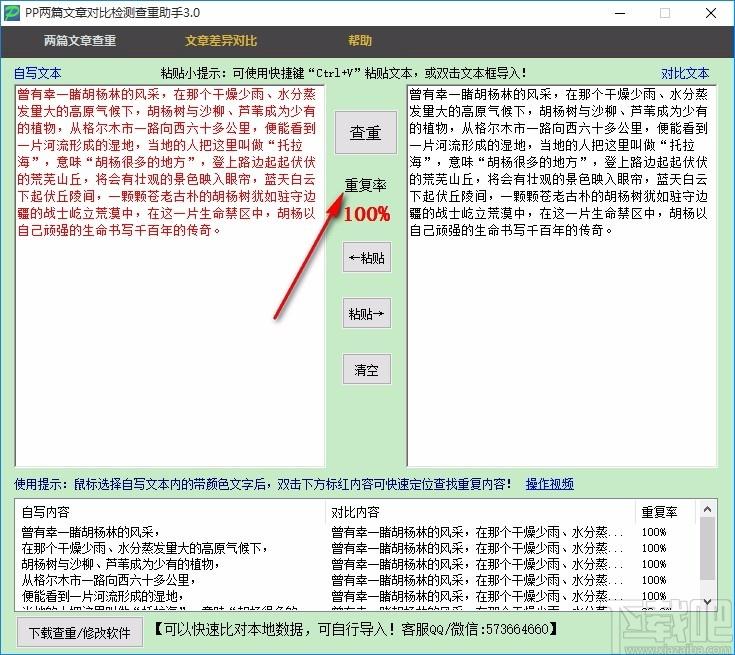Viewport: 735px width, 655px height.
Task: Maximize the window
Action: coord(665,13)
